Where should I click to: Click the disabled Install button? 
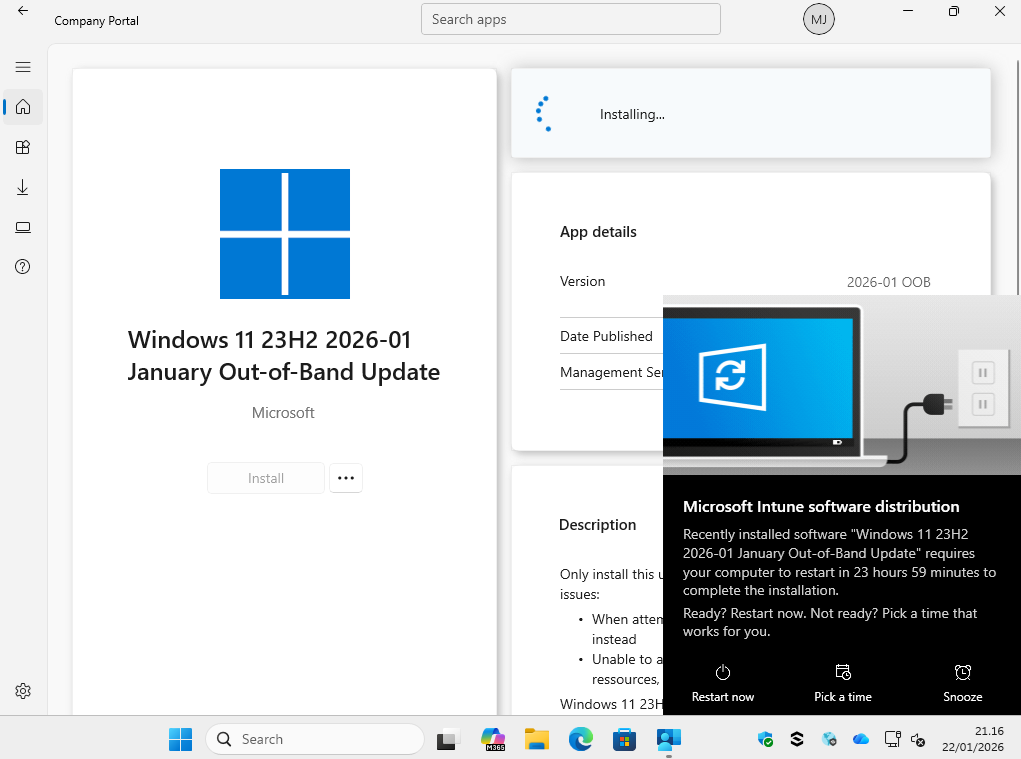tap(266, 478)
